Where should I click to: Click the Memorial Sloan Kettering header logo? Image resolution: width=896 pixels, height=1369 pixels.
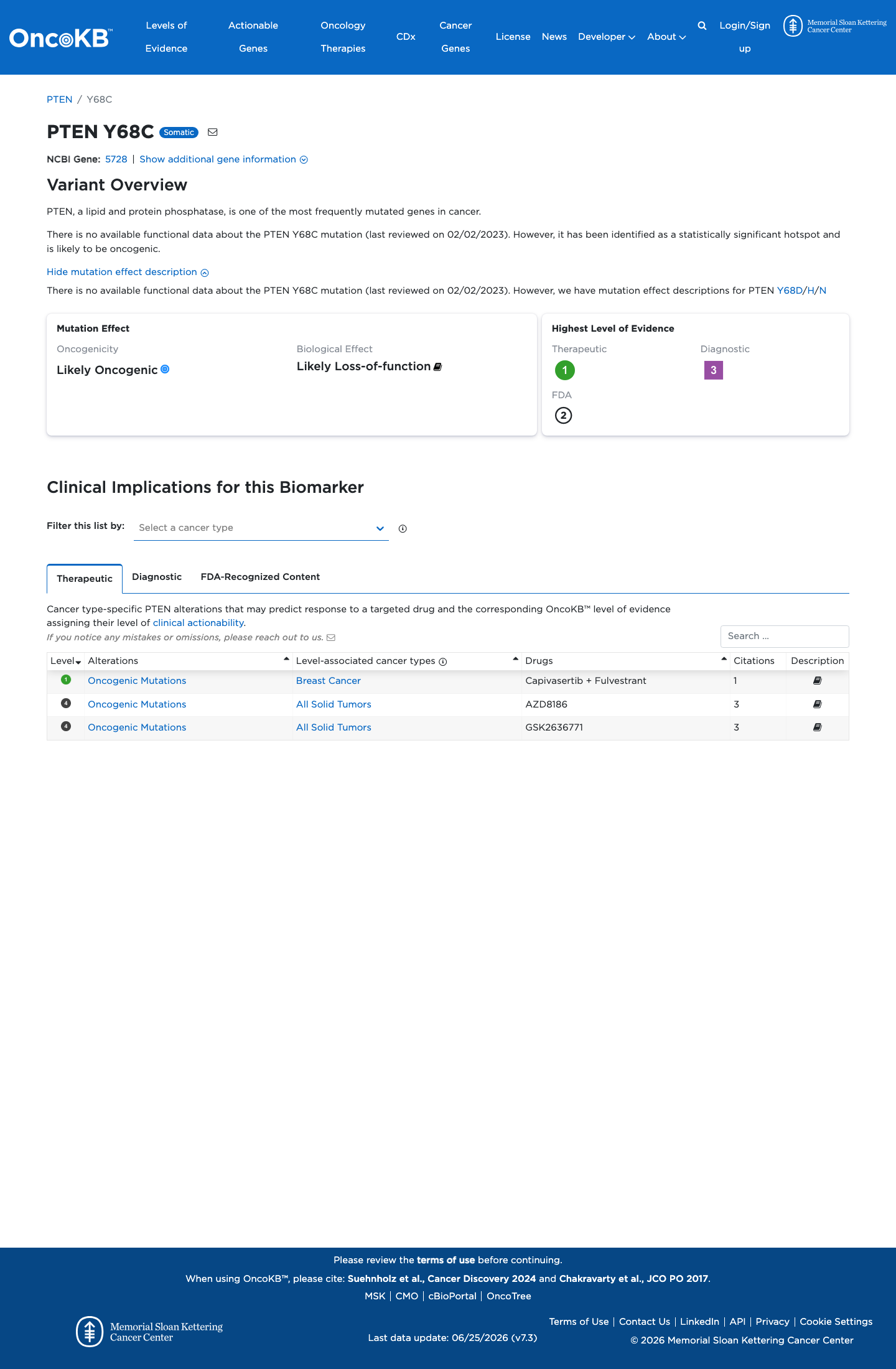835,26
